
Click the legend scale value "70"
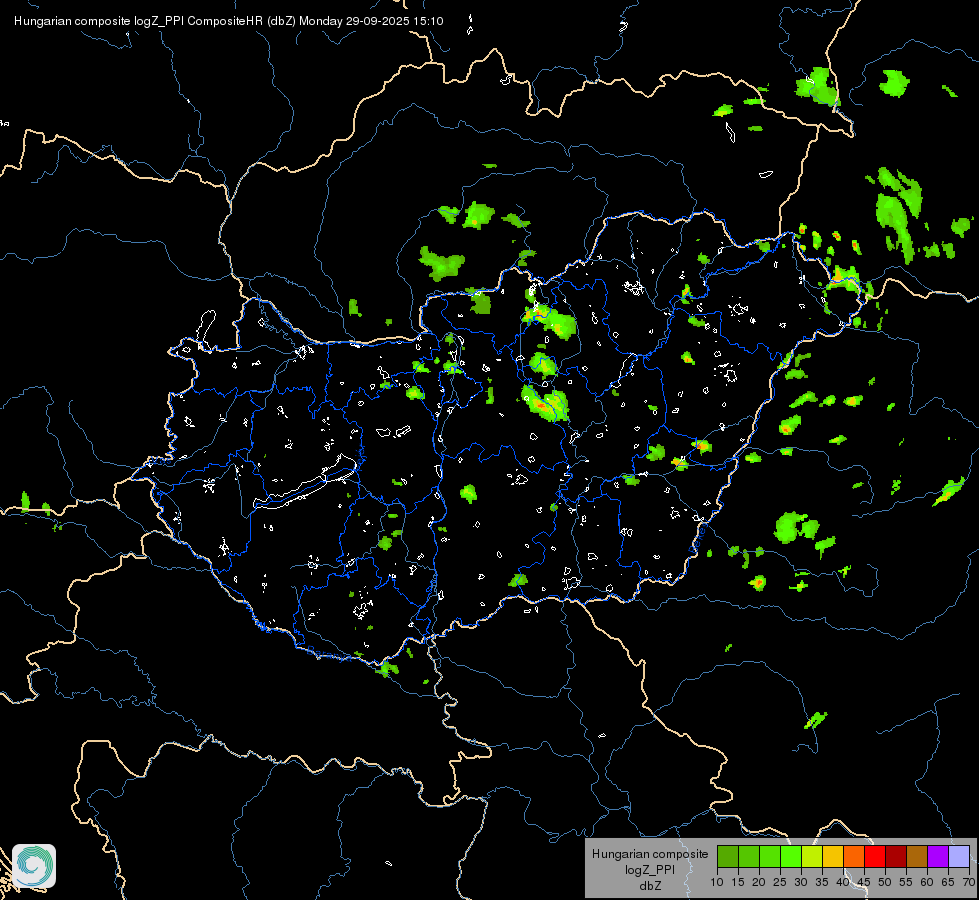(969, 882)
